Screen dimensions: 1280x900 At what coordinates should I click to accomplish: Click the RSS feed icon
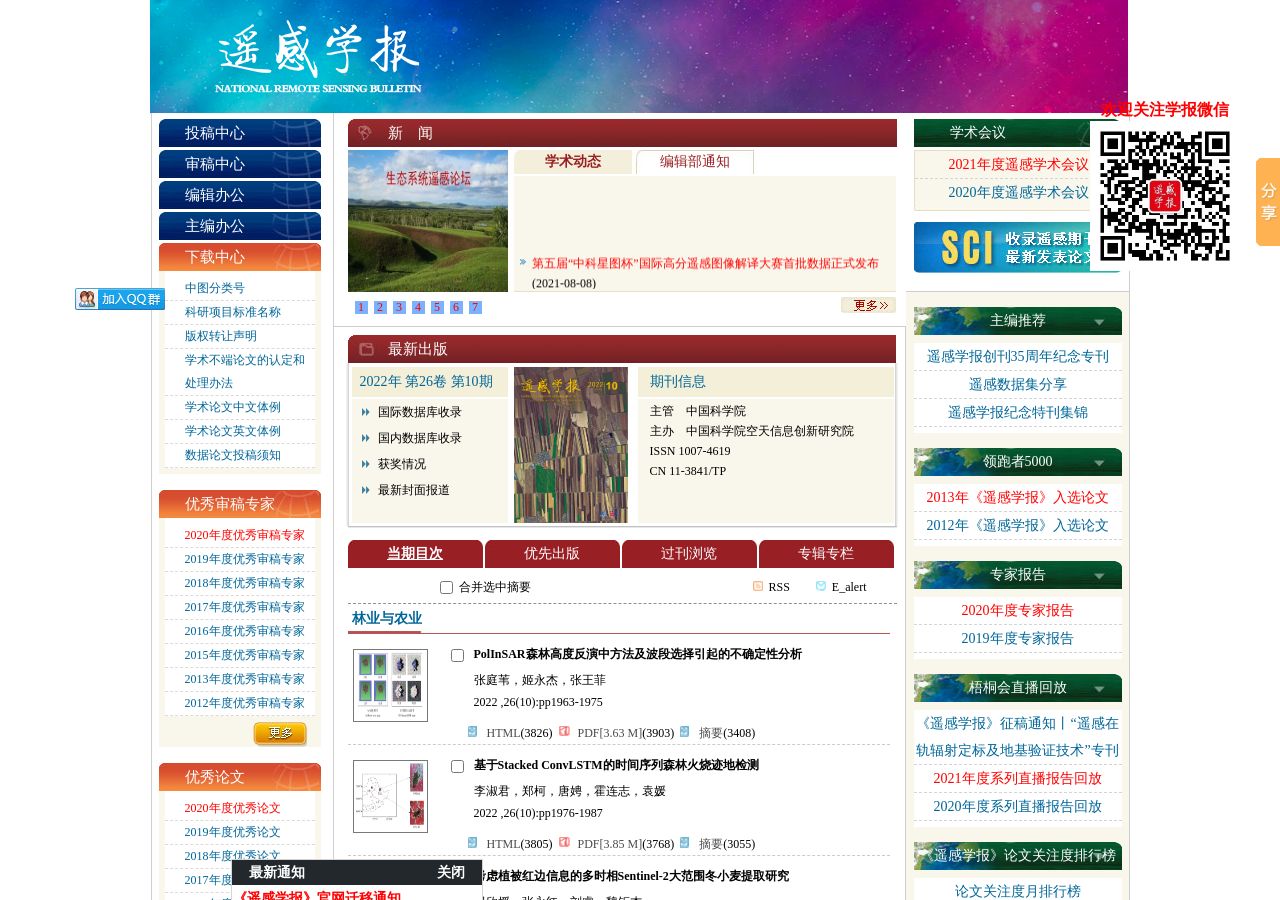(x=758, y=586)
